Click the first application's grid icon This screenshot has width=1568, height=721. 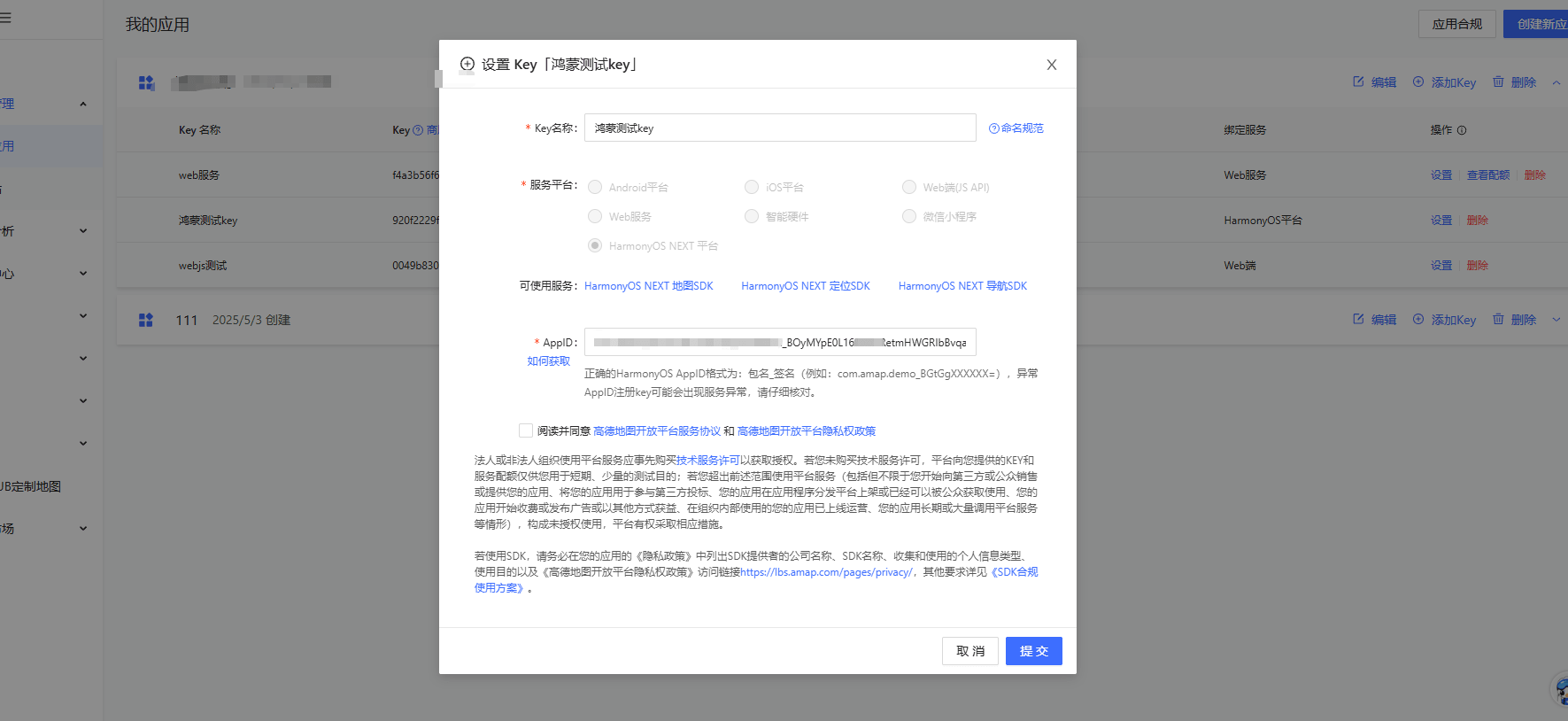[x=146, y=82]
